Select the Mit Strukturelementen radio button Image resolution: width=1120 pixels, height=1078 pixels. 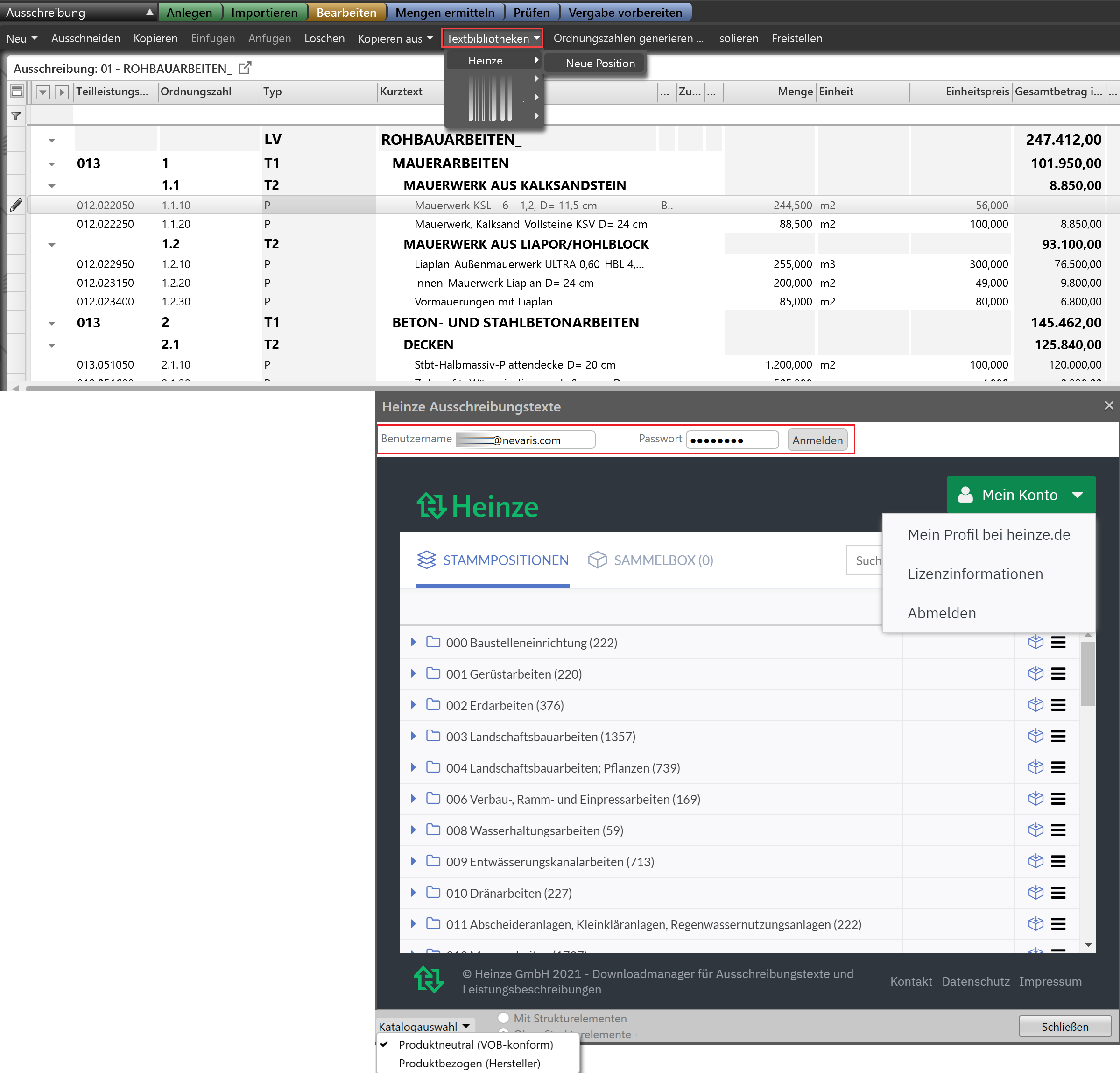tap(503, 1019)
